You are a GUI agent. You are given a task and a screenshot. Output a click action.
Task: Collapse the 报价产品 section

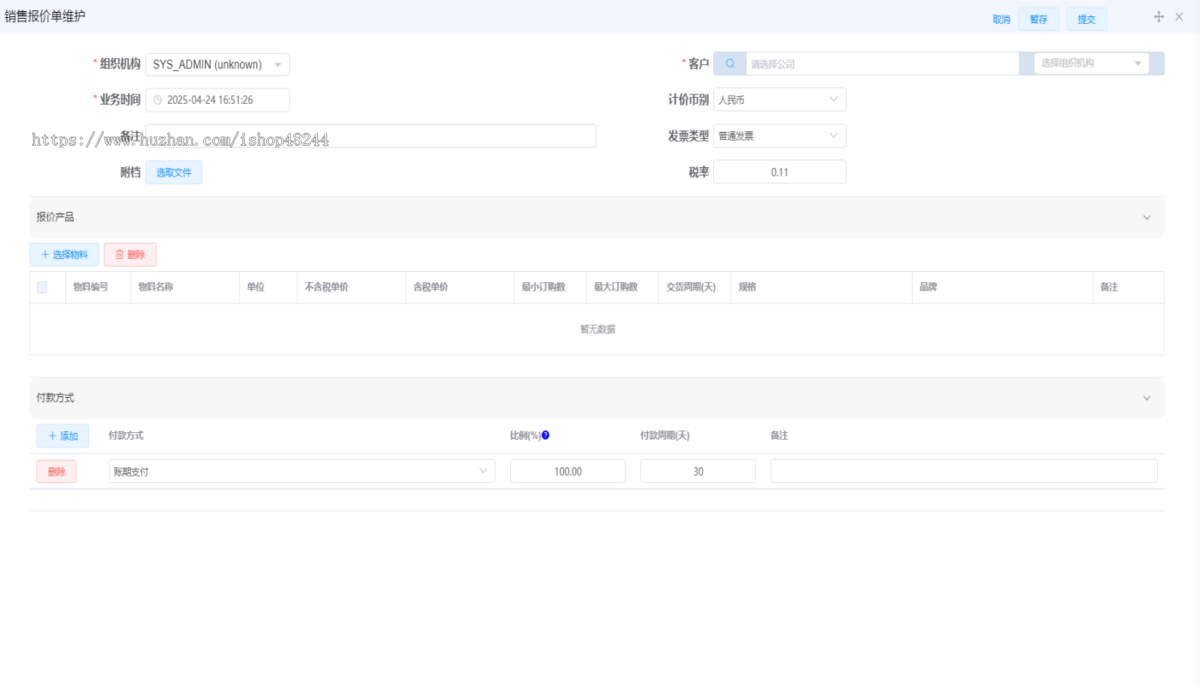[x=1147, y=217]
